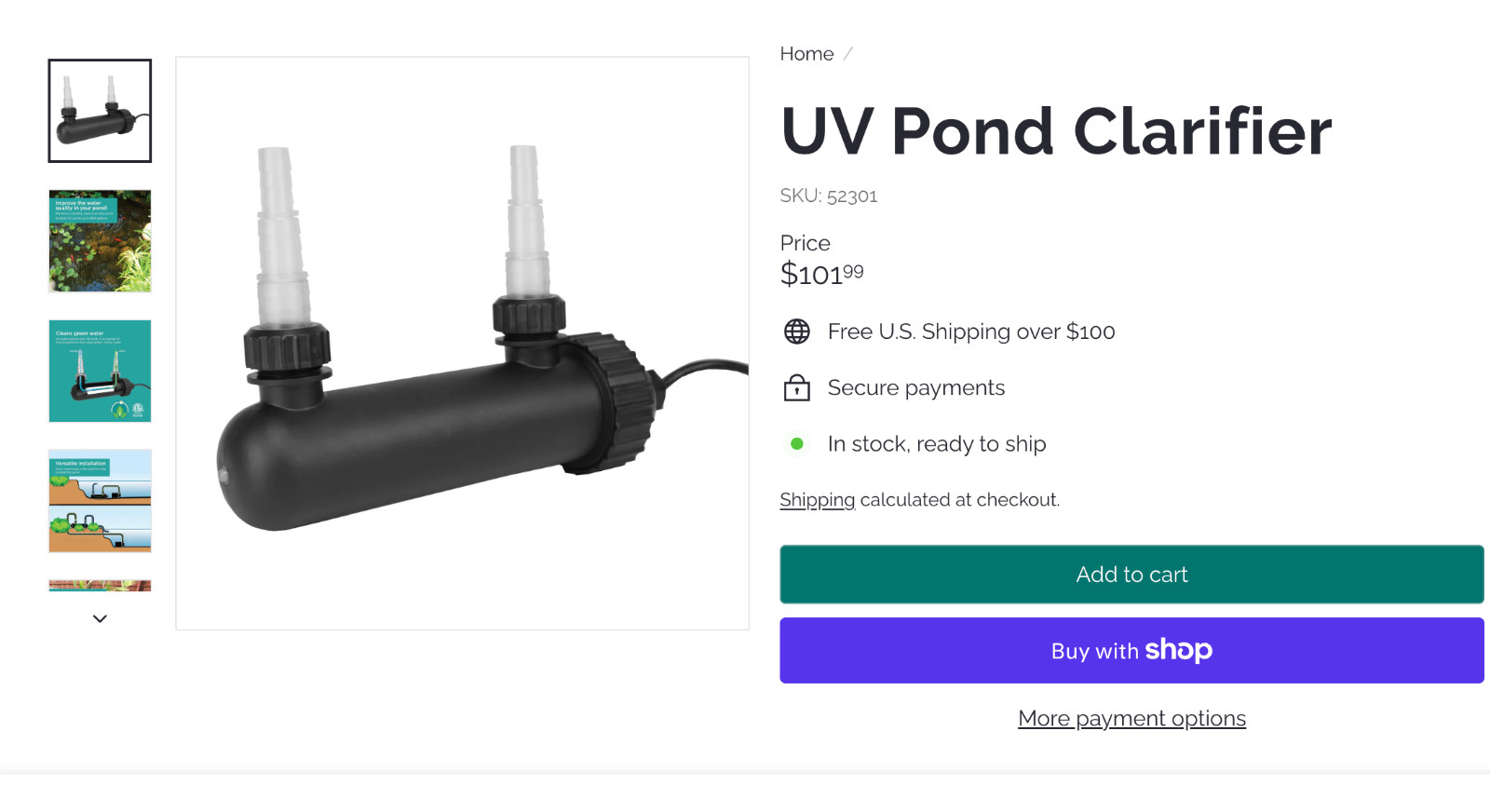The height and width of the screenshot is (812, 1490).
Task: Click the padlock secure payments icon
Action: pos(796,387)
